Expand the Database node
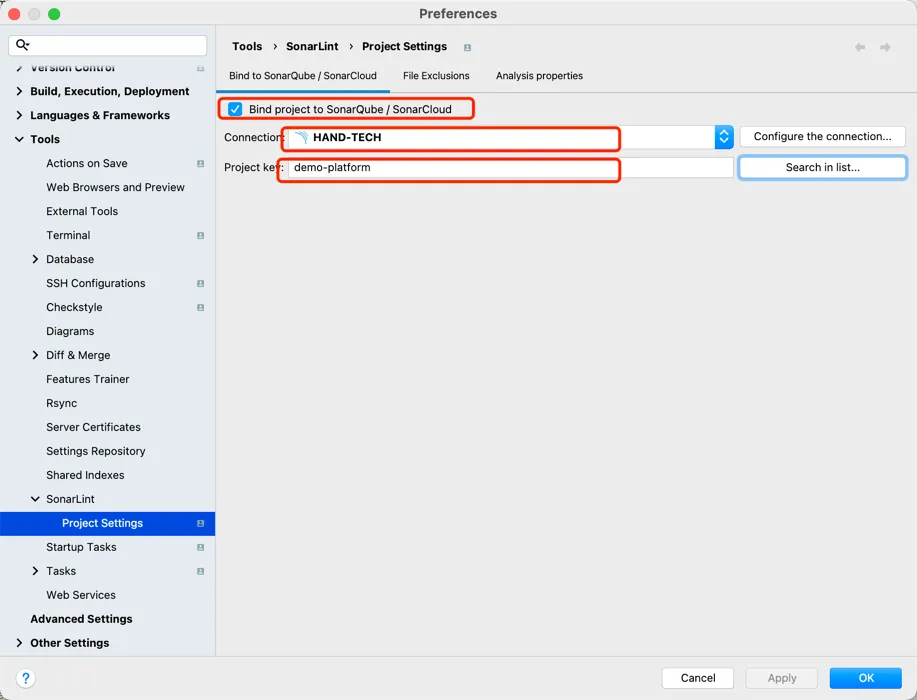The image size is (917, 700). coord(35,259)
